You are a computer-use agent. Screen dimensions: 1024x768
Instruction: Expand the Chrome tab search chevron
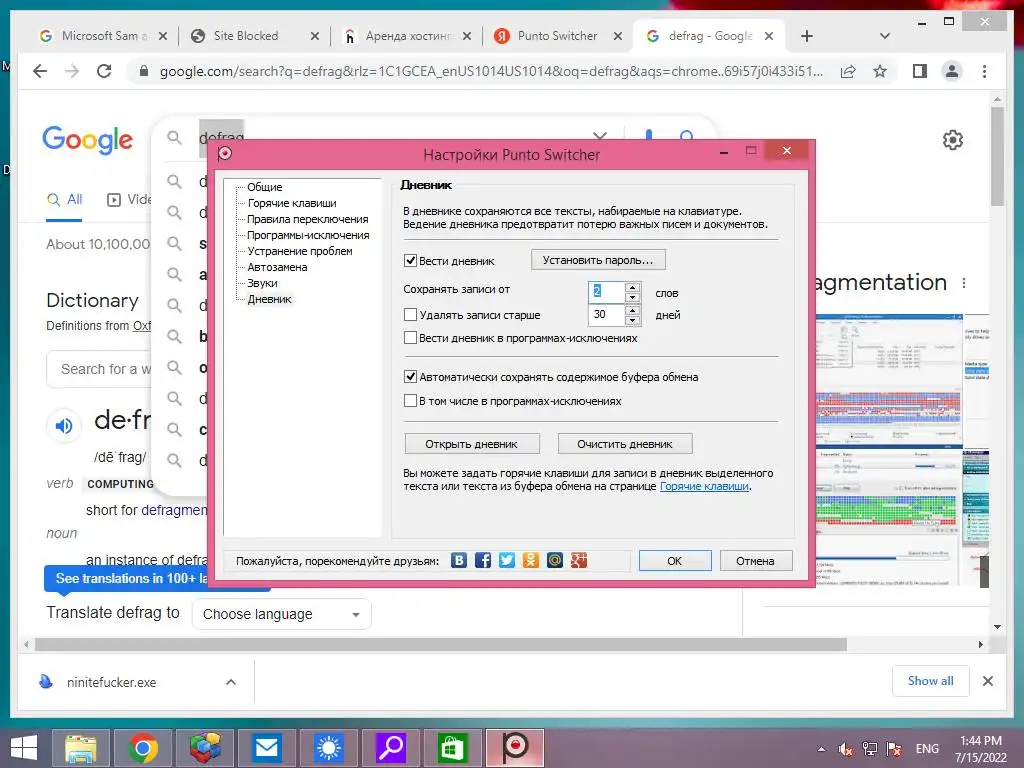885,36
